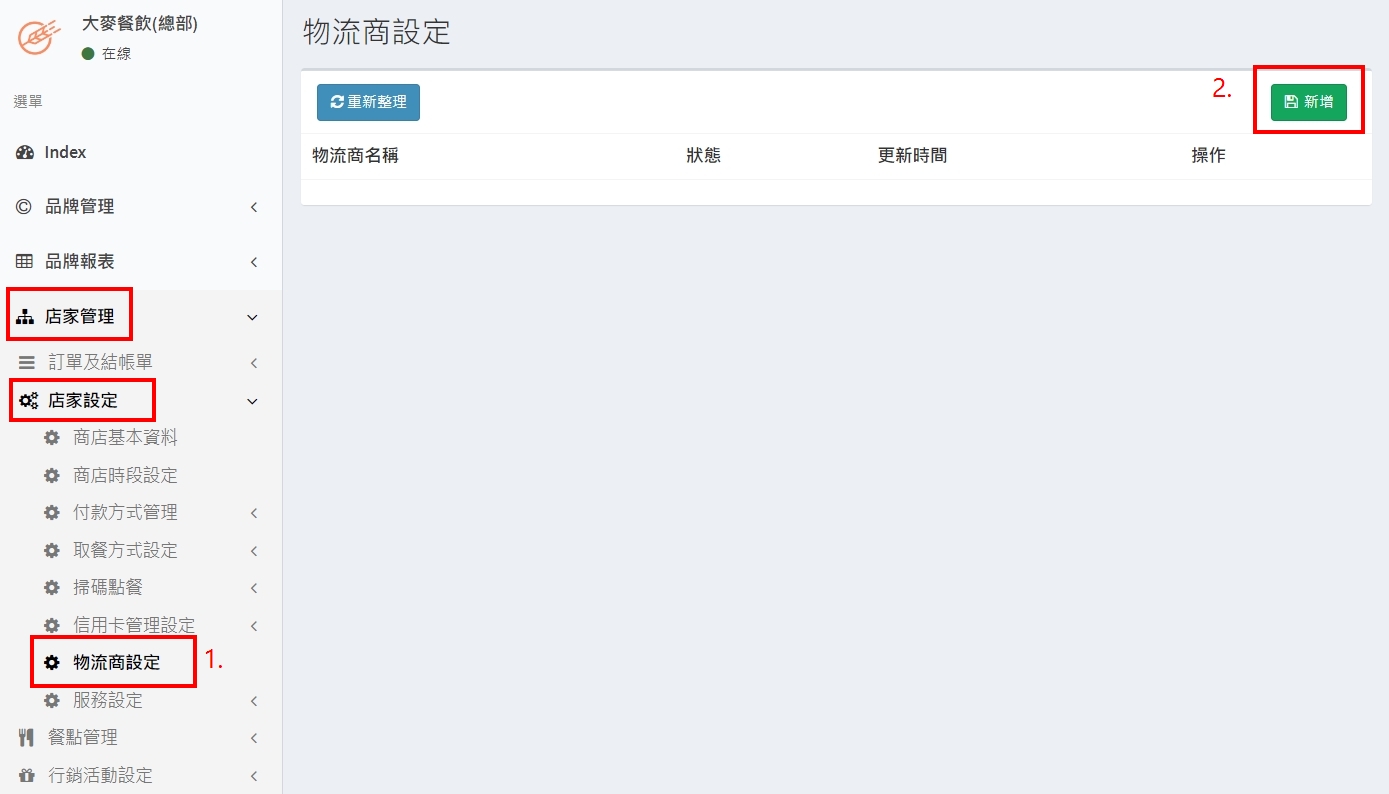Click the gear icon beside 物流商設定
The width and height of the screenshot is (1389, 794).
coord(52,662)
